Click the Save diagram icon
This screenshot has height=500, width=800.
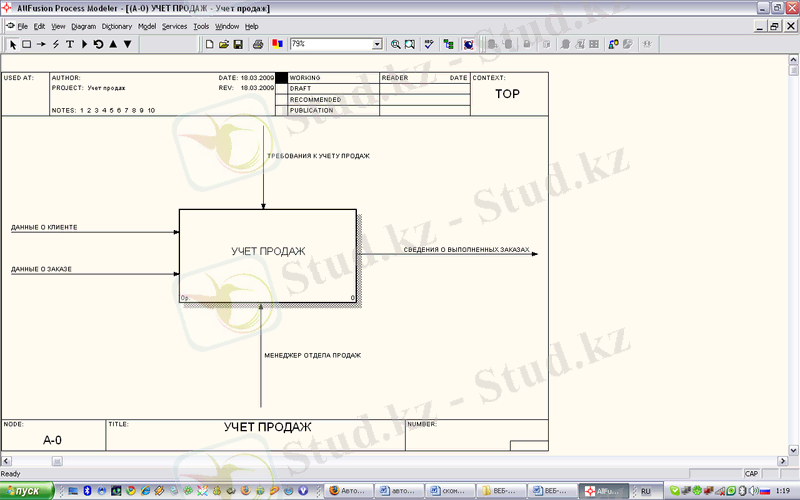click(x=238, y=44)
